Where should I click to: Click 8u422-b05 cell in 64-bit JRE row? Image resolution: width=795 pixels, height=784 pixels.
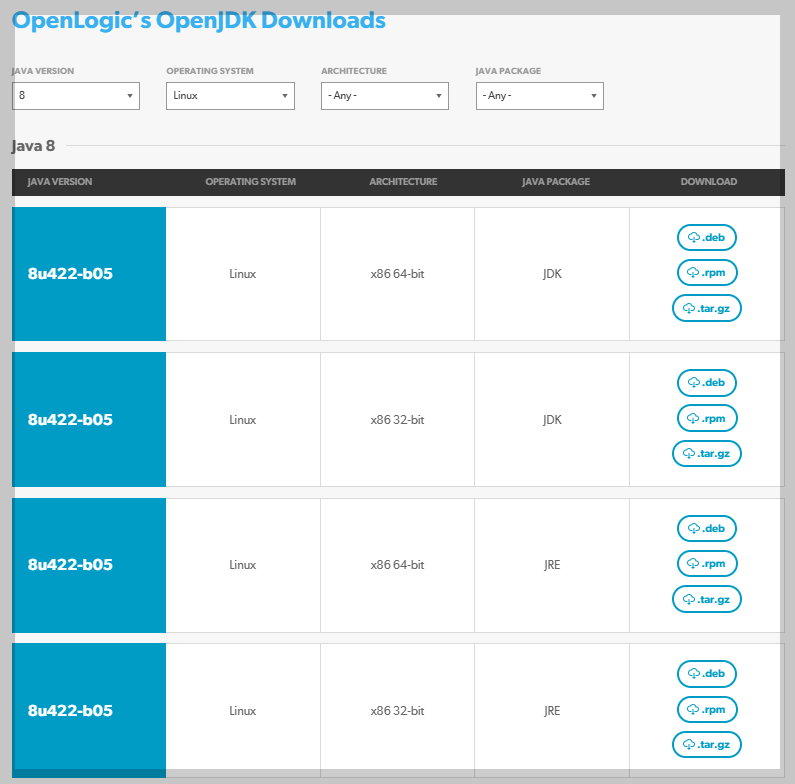click(x=89, y=565)
